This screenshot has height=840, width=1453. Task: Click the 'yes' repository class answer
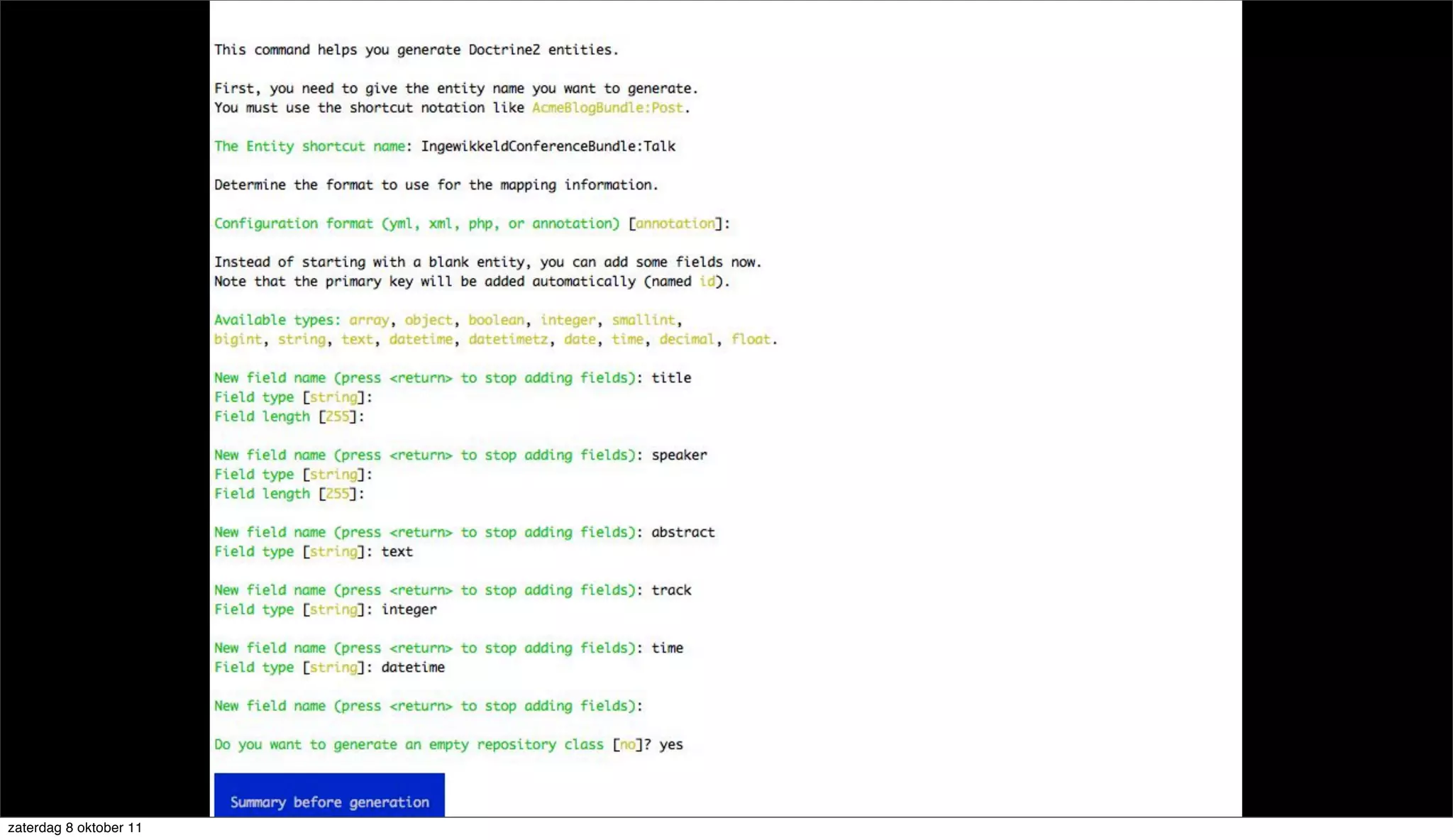671,745
